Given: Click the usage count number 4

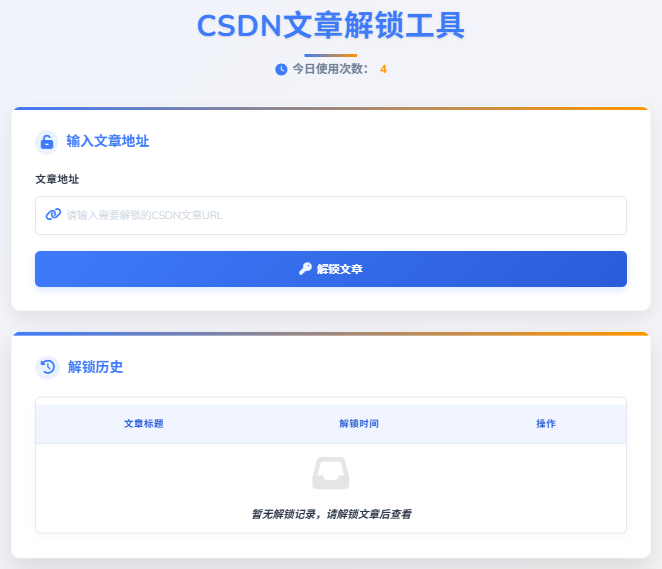Looking at the screenshot, I should 383,69.
